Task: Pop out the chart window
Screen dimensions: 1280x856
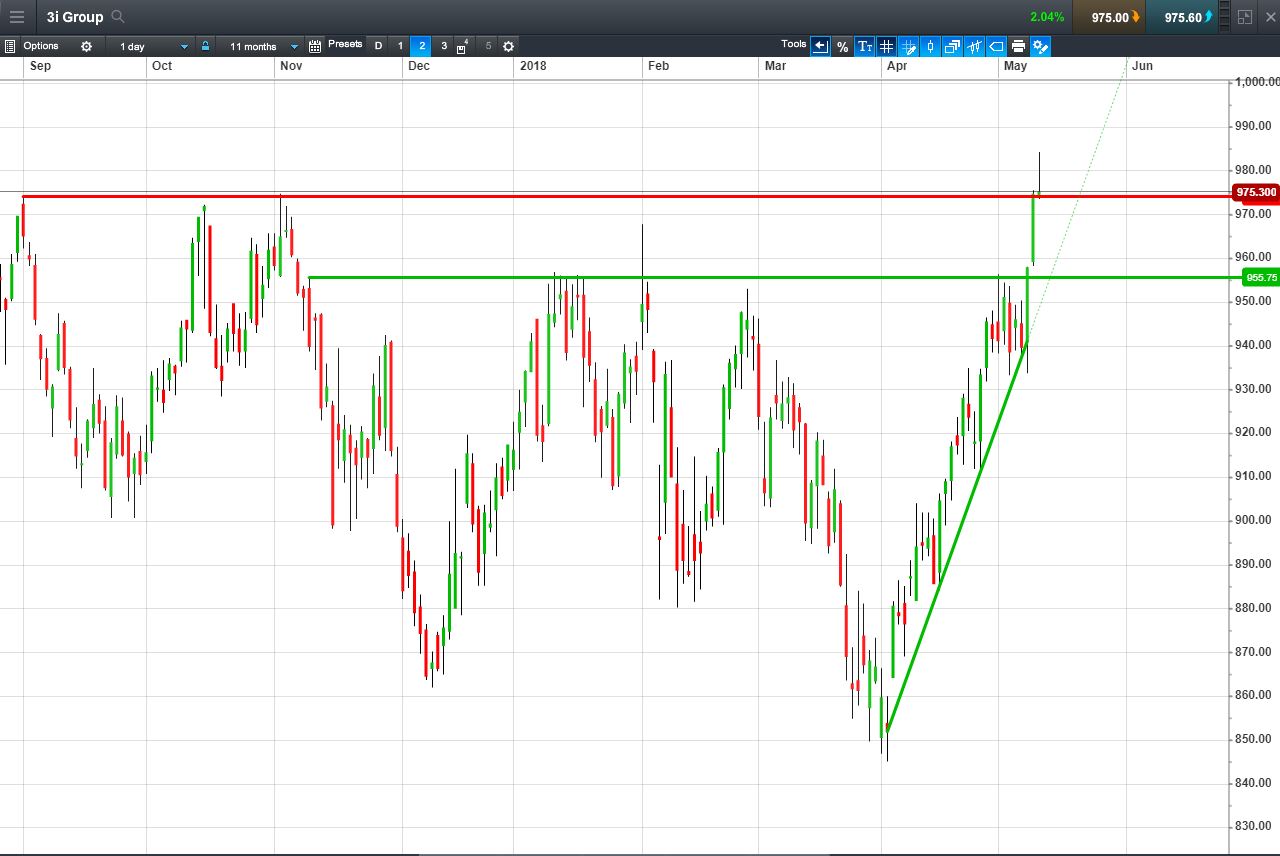Action: (1245, 17)
